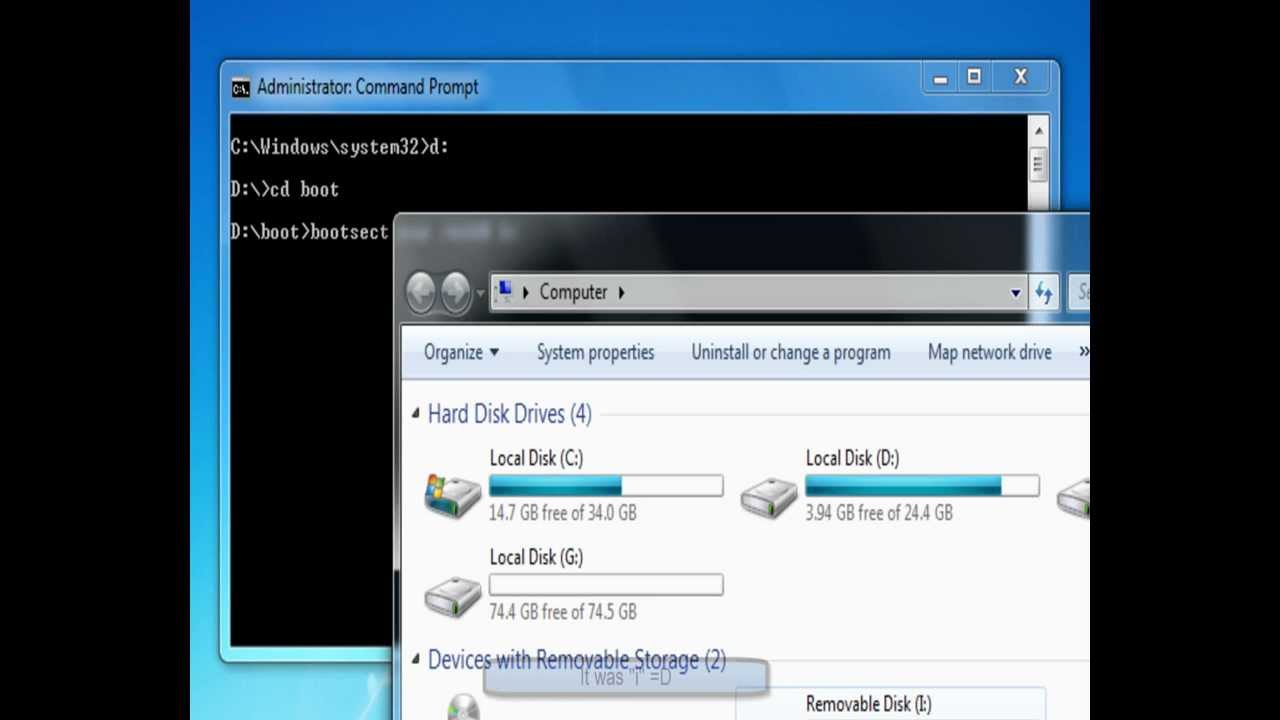Maximize the Command Prompt window
This screenshot has width=1280, height=720.
(x=974, y=78)
